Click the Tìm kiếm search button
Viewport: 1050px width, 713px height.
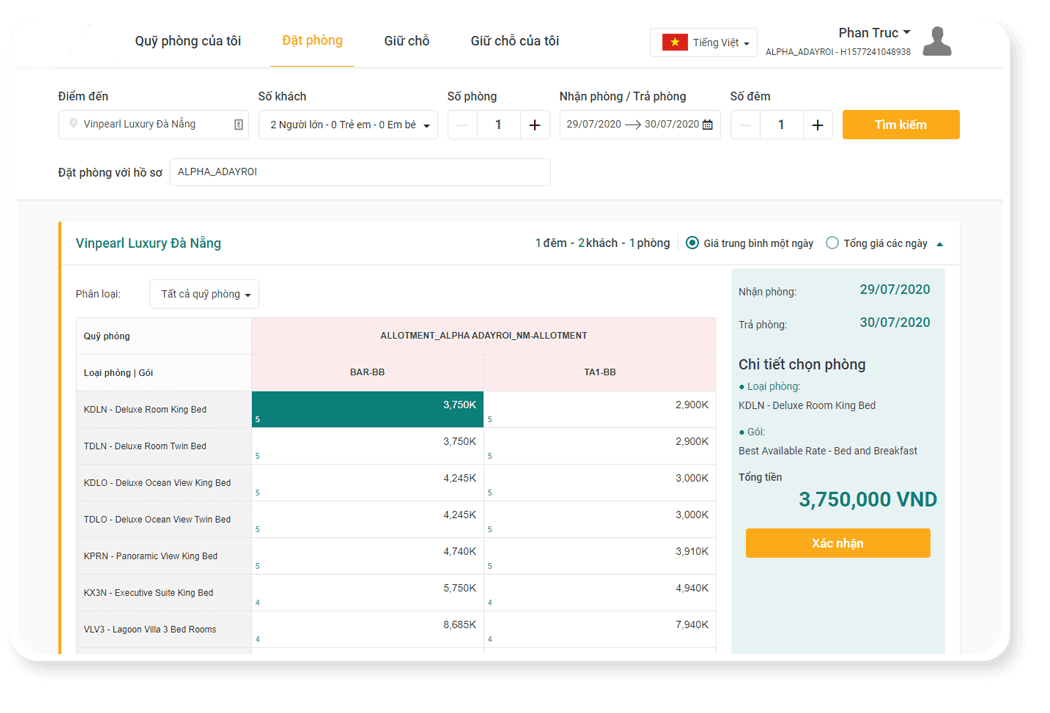point(900,124)
